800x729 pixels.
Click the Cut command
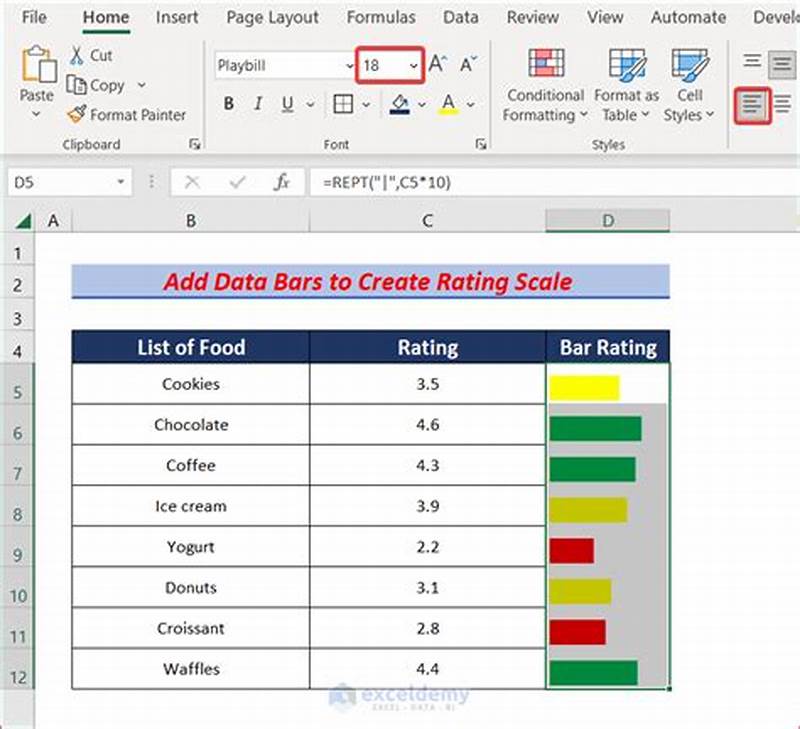click(x=90, y=56)
